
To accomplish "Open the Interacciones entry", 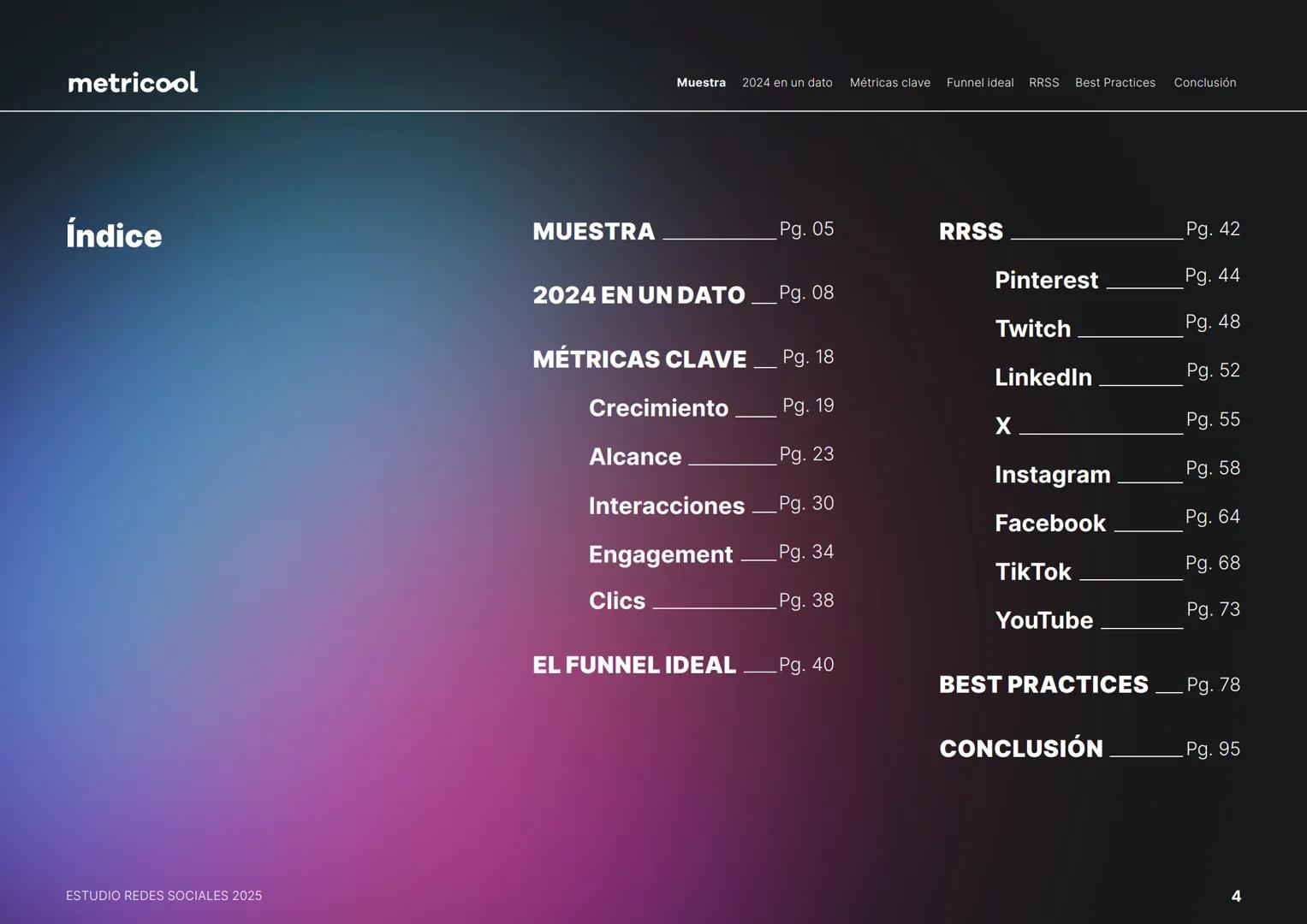I will pyautogui.click(x=667, y=505).
